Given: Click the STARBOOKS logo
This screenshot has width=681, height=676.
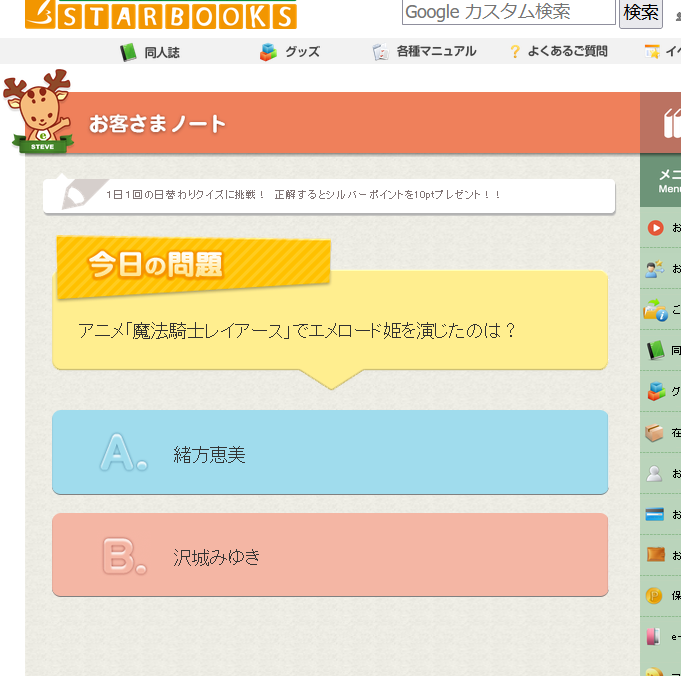Looking at the screenshot, I should 161,14.
